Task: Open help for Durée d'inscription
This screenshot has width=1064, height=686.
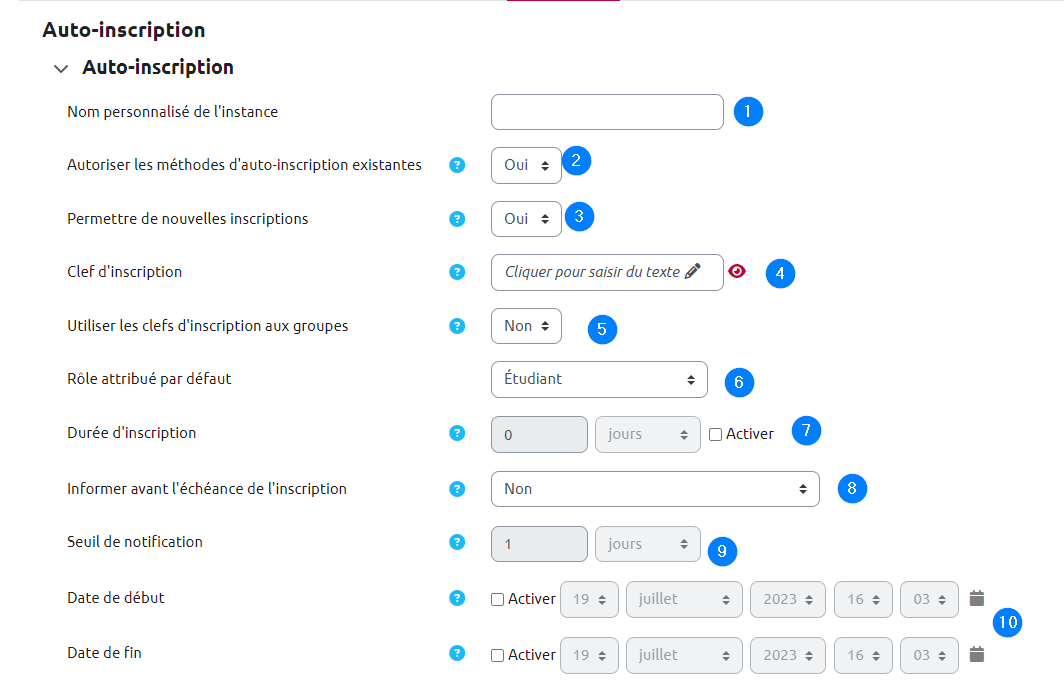Action: (x=457, y=433)
